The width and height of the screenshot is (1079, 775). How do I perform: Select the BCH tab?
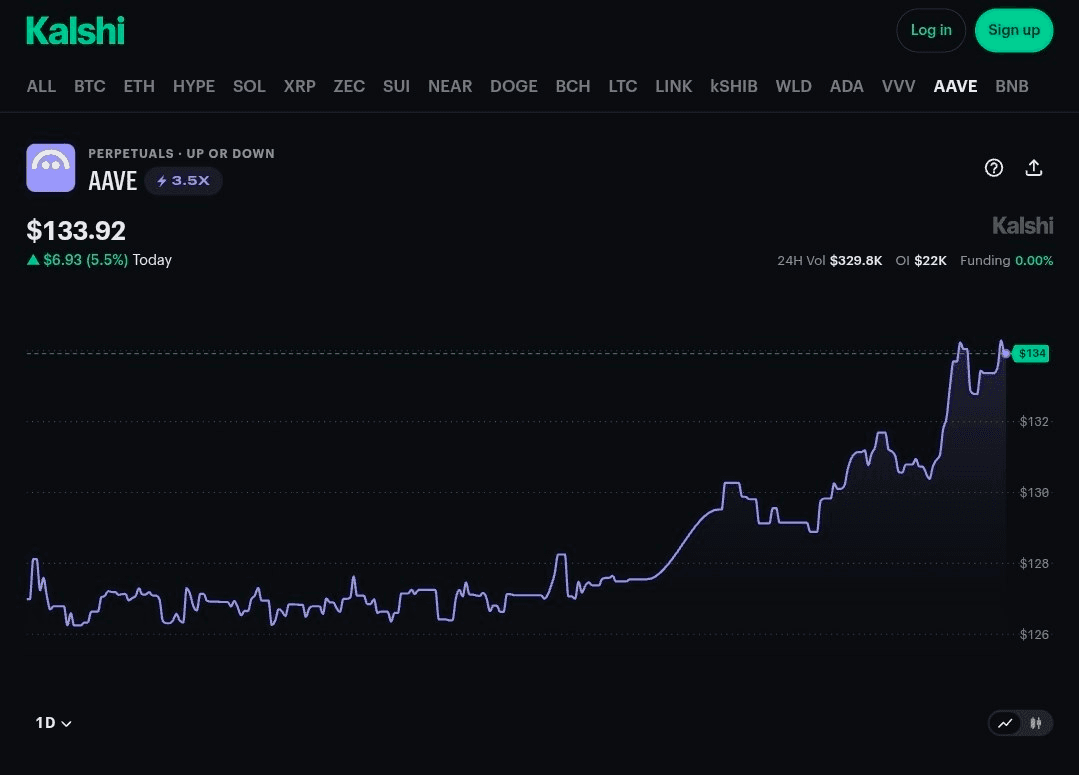pos(573,86)
